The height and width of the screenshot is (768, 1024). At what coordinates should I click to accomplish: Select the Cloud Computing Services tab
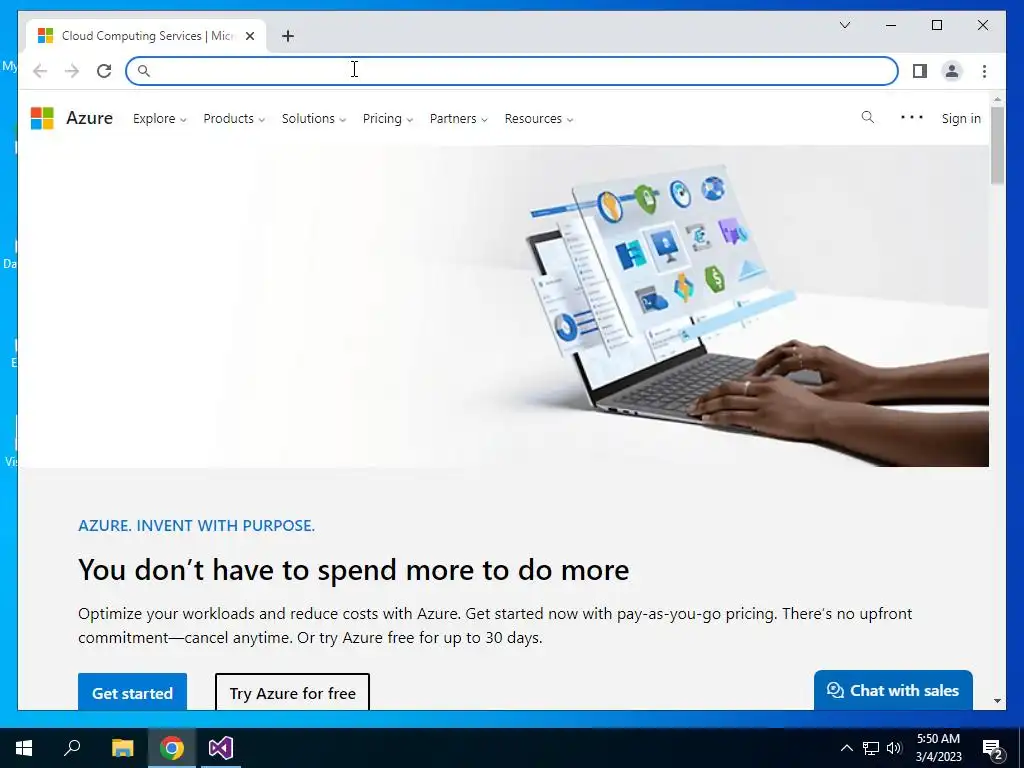click(x=146, y=36)
